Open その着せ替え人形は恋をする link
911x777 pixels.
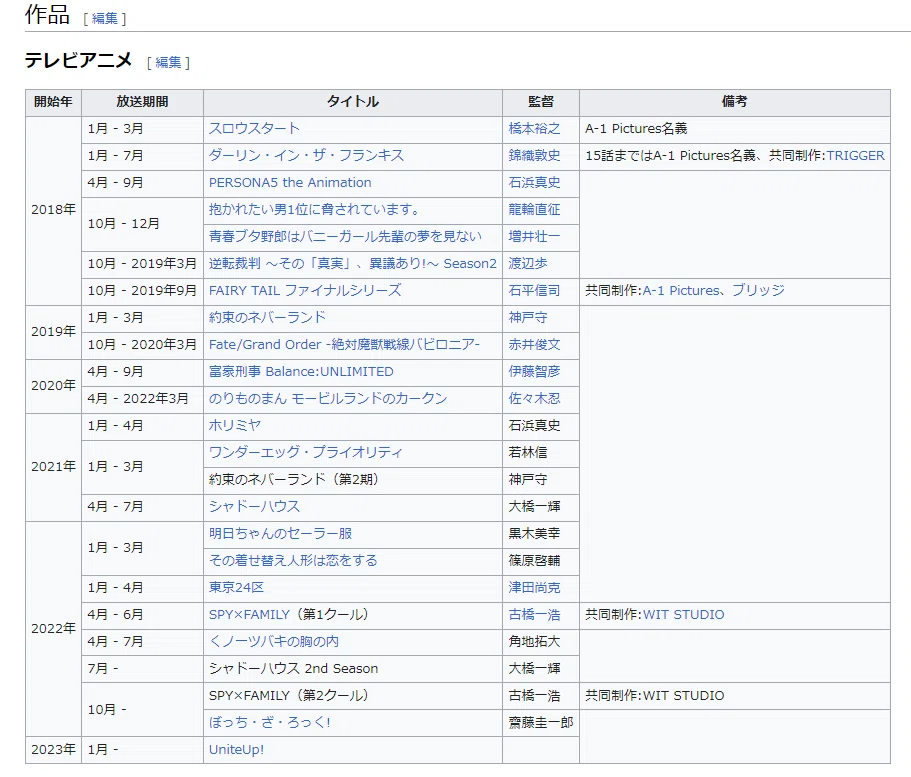(x=293, y=561)
